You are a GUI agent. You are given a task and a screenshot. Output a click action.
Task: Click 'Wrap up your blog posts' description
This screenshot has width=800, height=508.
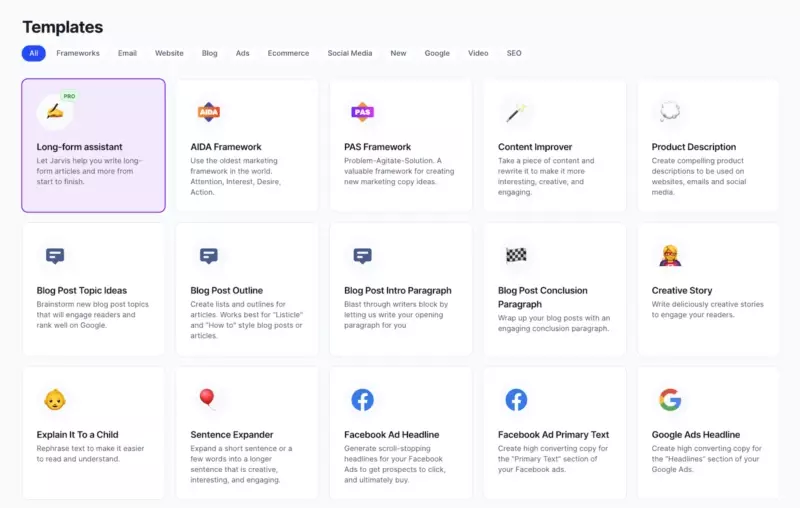pos(554,323)
